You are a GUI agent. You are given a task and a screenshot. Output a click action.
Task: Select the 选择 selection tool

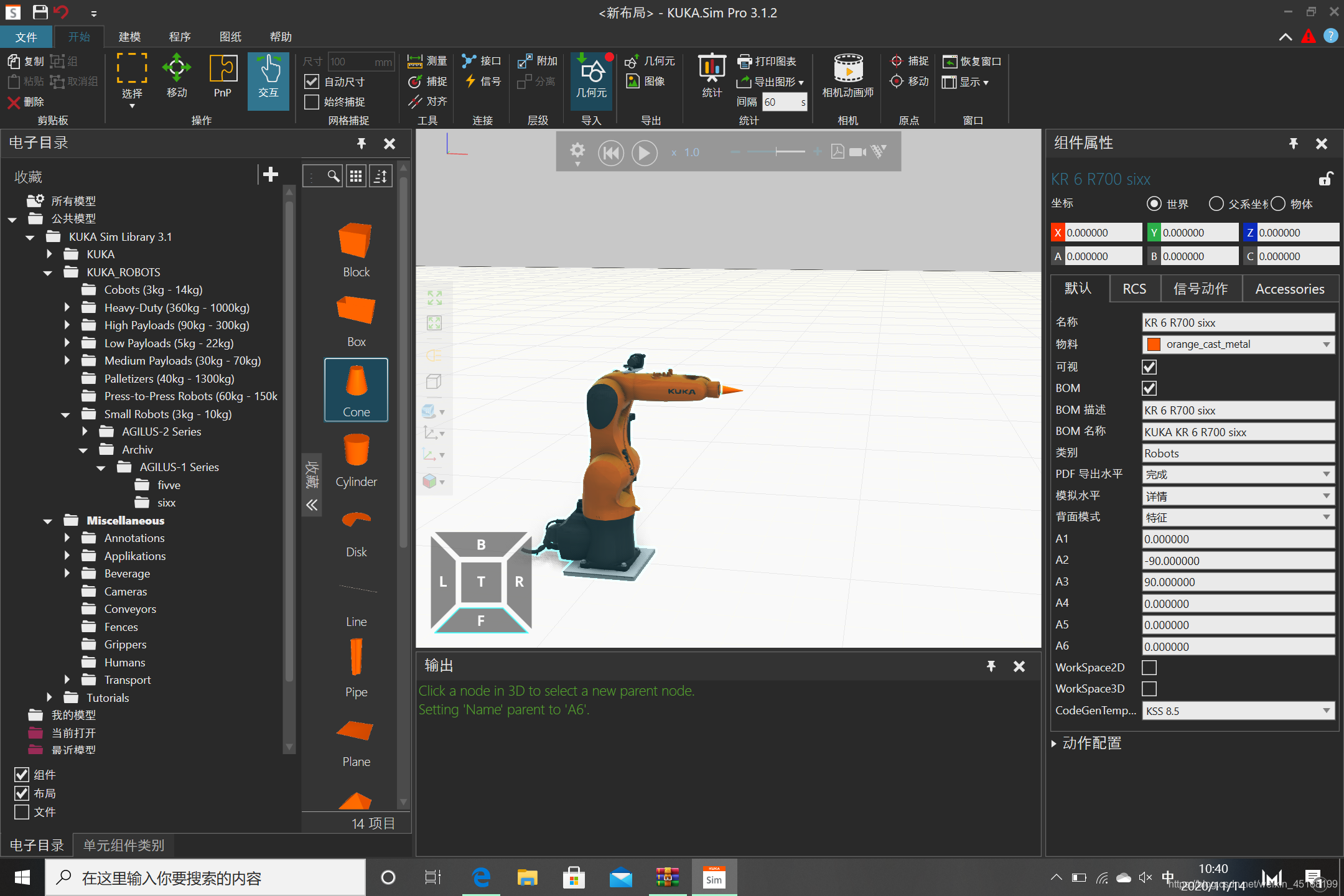click(131, 81)
